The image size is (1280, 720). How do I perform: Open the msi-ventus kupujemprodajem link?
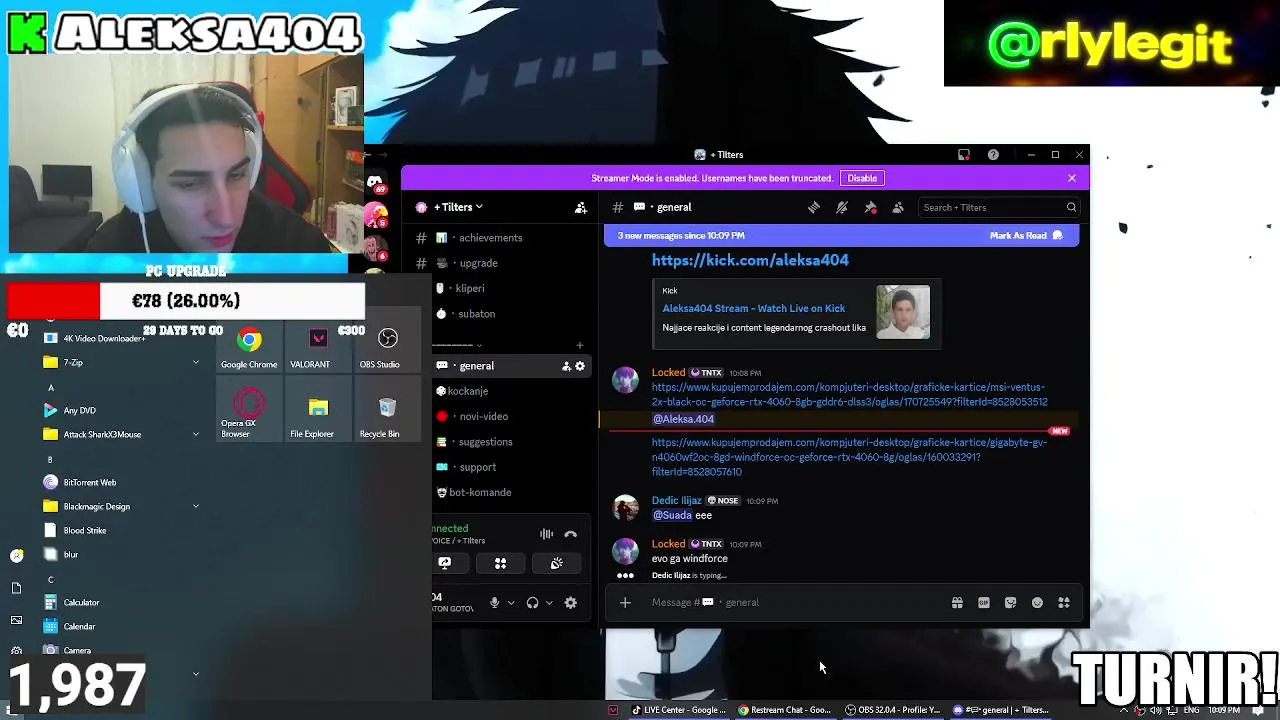[x=849, y=394]
